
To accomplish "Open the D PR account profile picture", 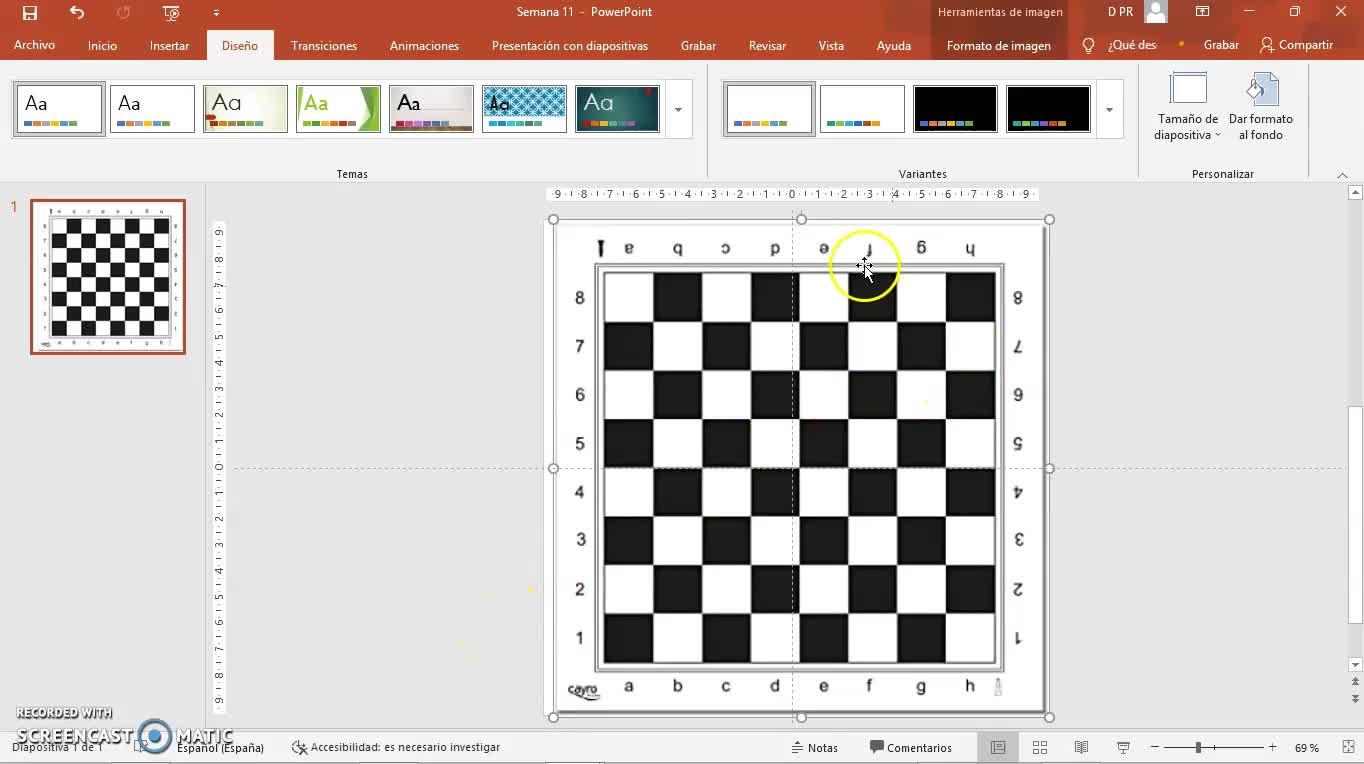I will pos(1156,12).
